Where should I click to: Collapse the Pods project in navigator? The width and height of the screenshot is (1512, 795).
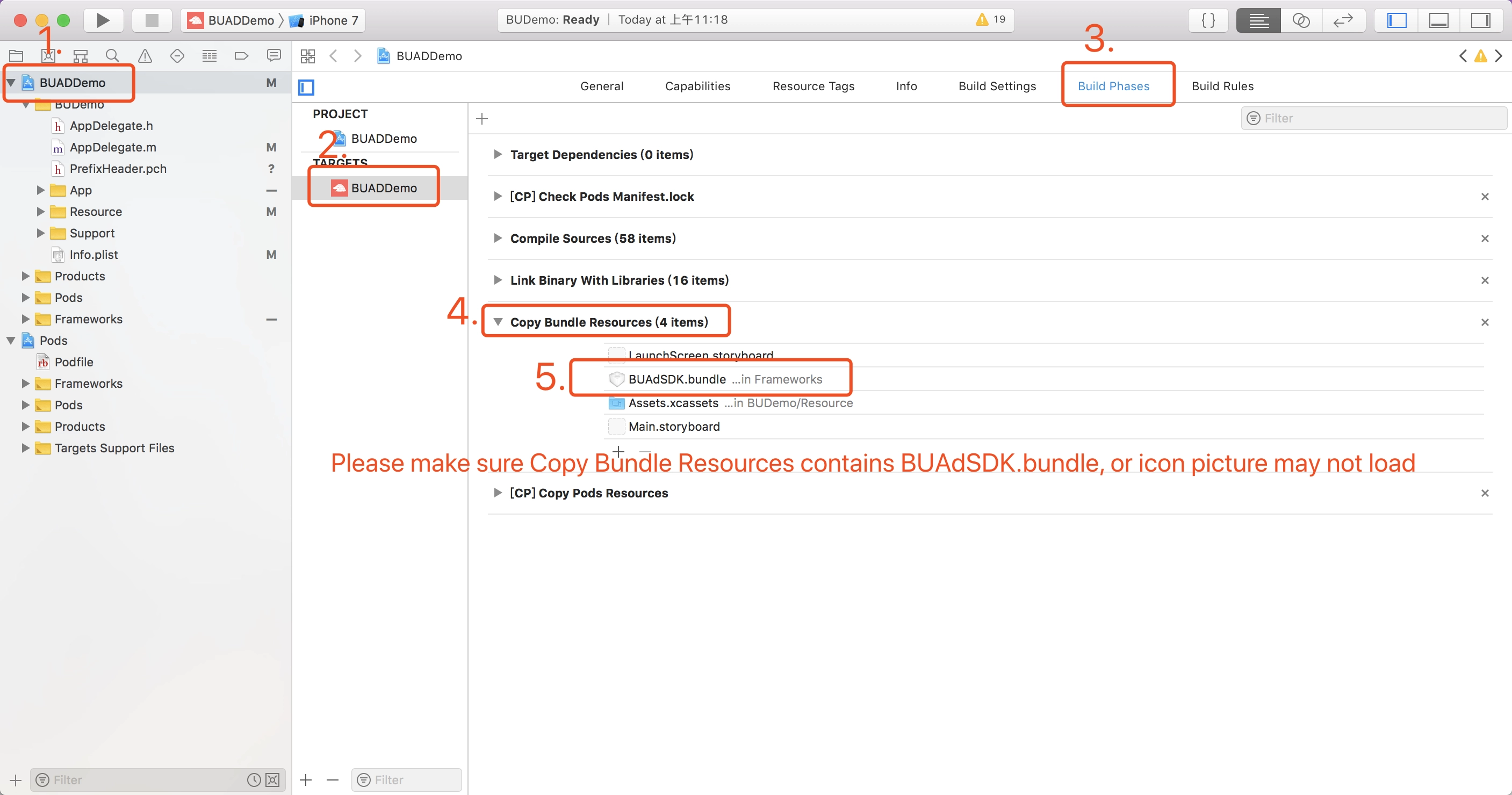click(11, 341)
